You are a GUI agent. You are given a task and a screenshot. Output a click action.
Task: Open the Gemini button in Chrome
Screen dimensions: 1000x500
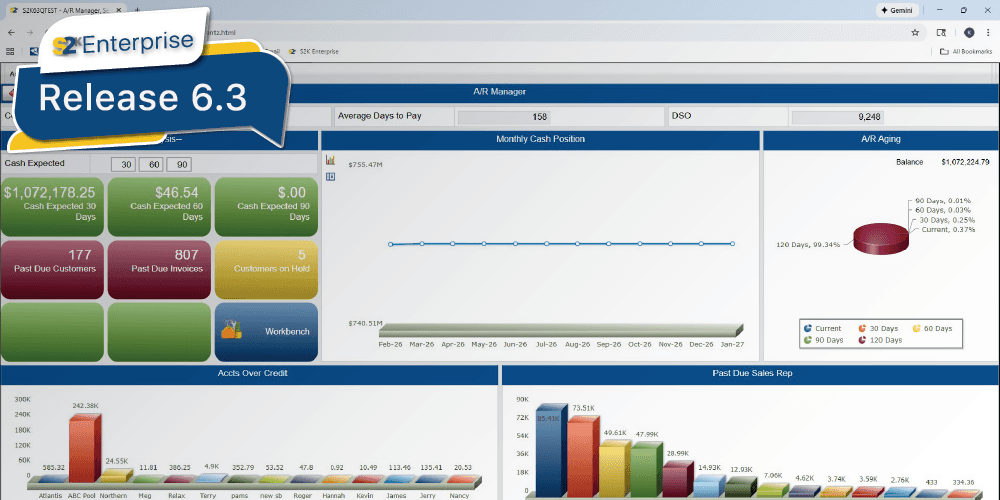[x=899, y=10]
